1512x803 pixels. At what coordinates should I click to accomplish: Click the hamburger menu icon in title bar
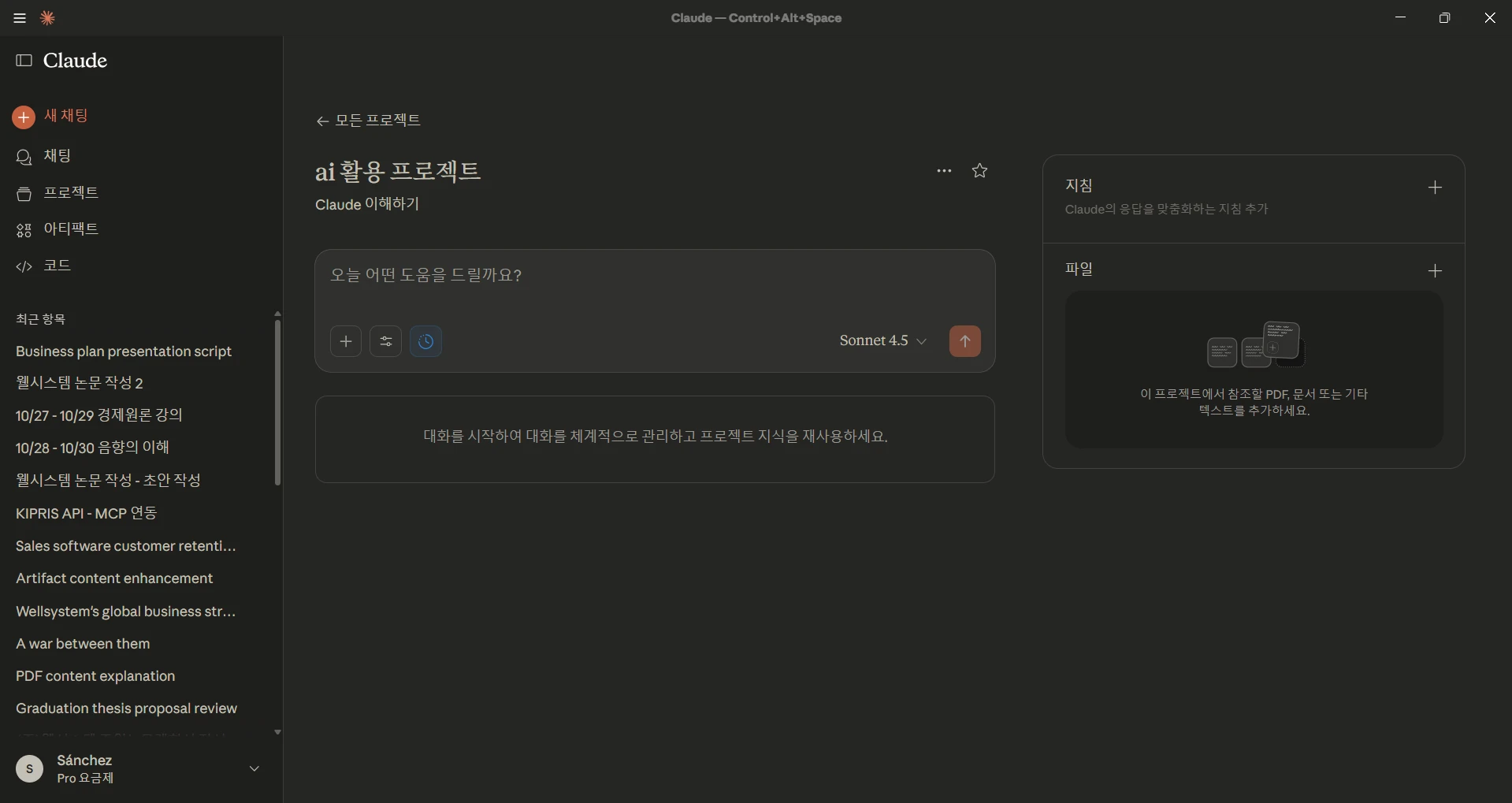click(x=20, y=18)
